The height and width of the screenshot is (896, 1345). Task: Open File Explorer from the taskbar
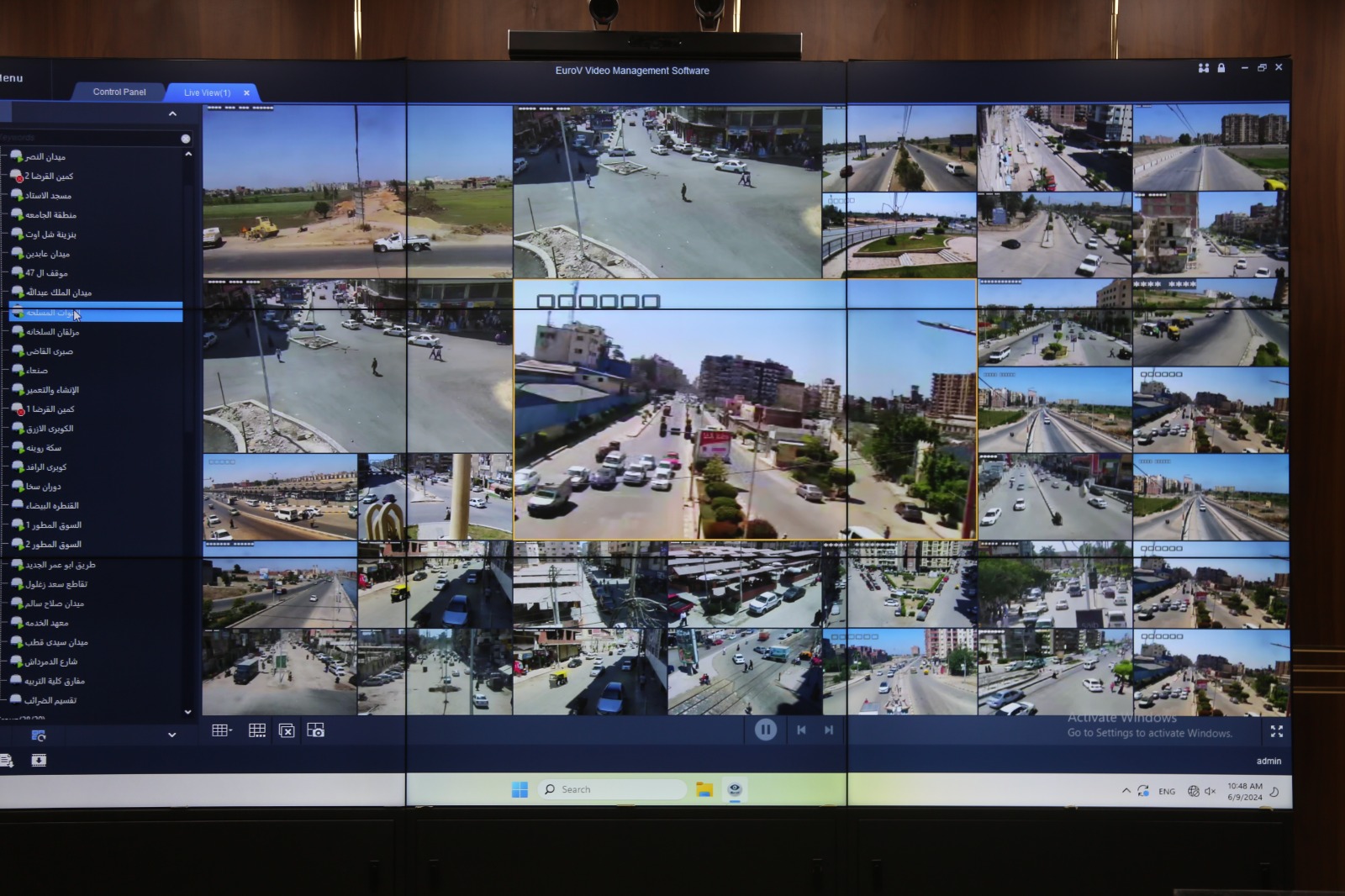click(x=704, y=789)
